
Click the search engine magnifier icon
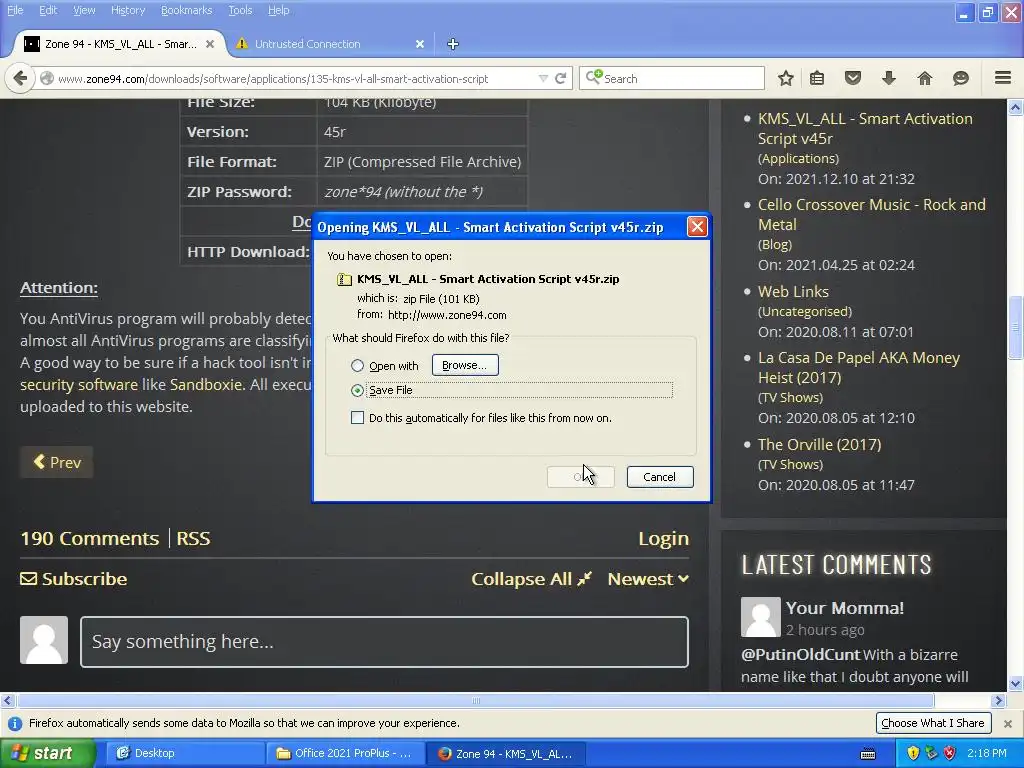pos(593,78)
